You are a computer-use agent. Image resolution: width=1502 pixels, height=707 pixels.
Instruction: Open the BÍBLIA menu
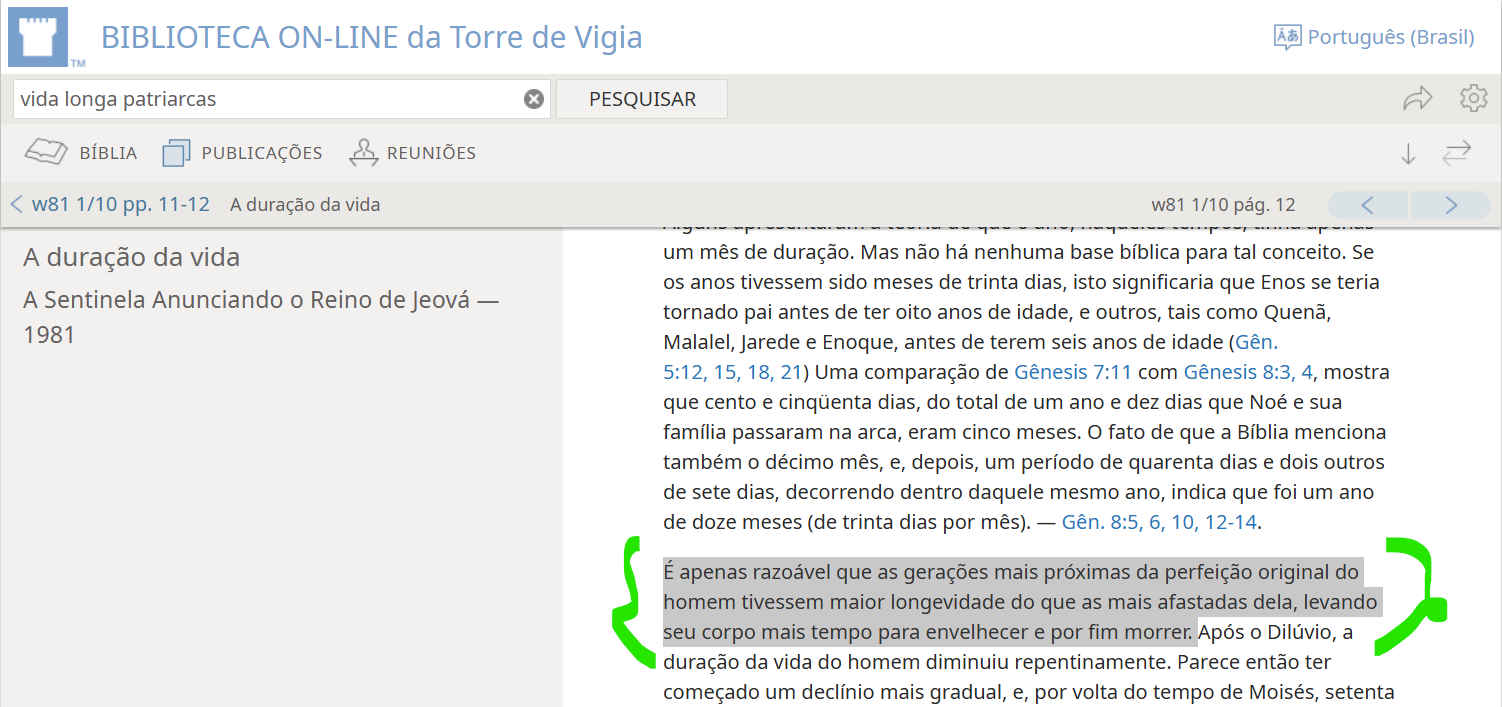pos(82,153)
